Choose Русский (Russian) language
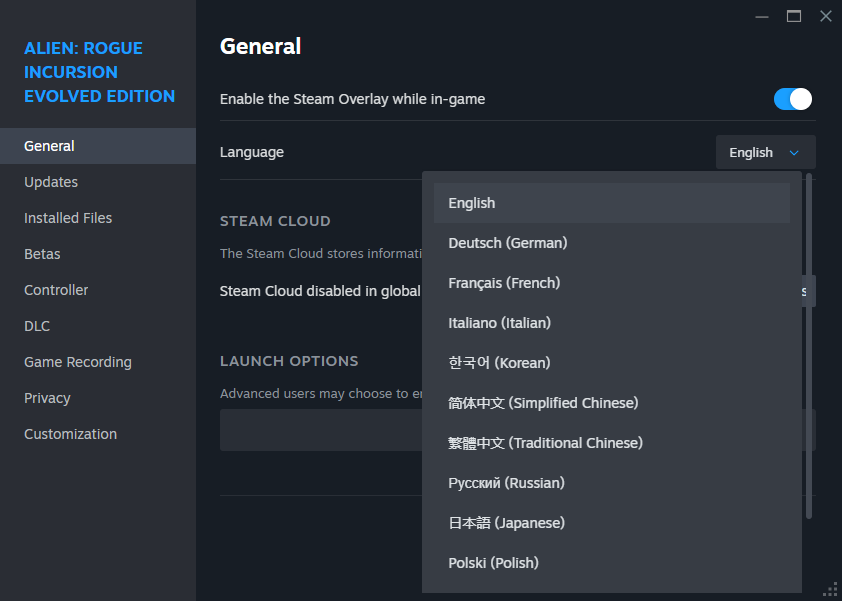Viewport: 842px width, 601px height. click(x=611, y=483)
